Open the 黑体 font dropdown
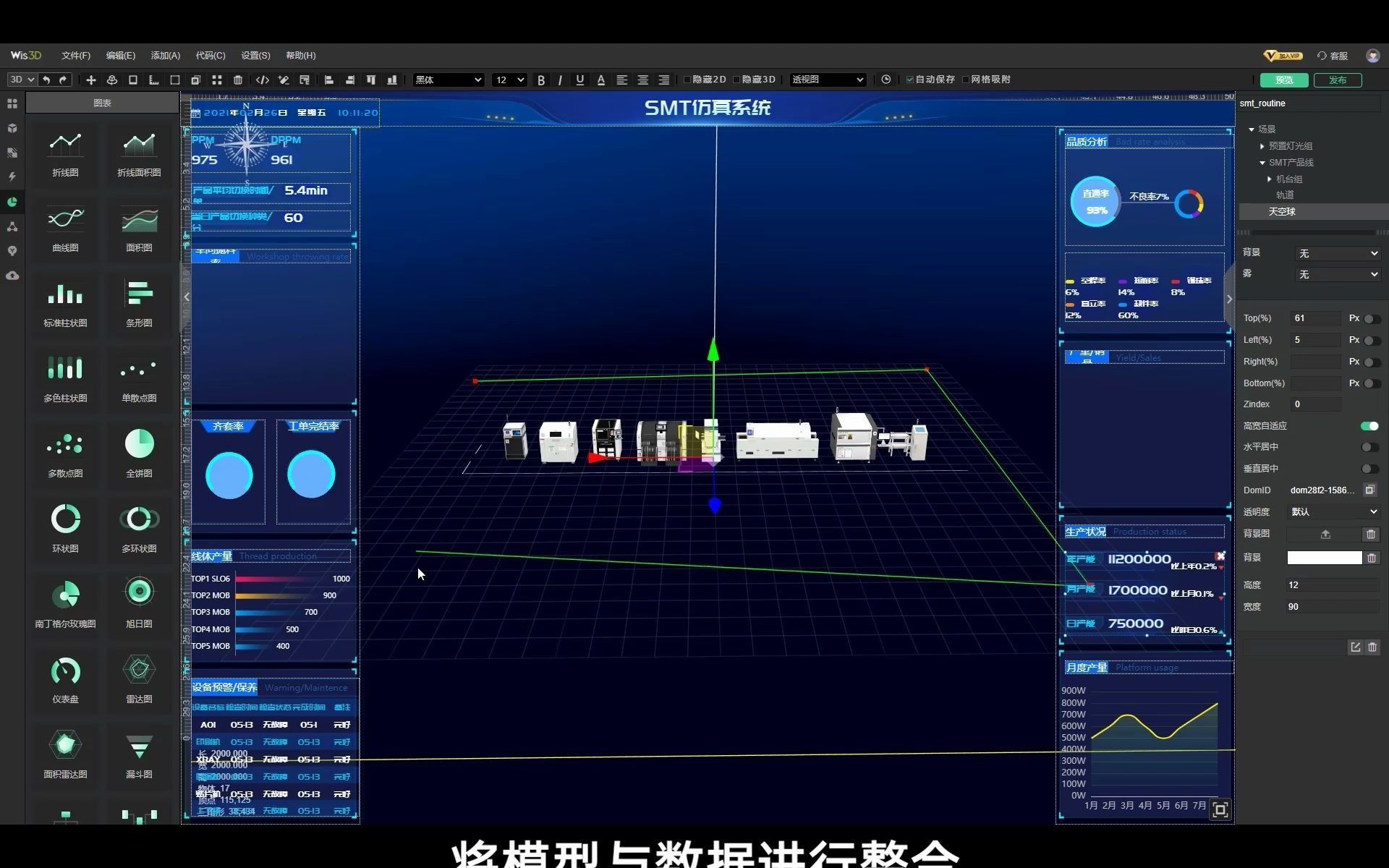The height and width of the screenshot is (868, 1389). click(x=448, y=80)
